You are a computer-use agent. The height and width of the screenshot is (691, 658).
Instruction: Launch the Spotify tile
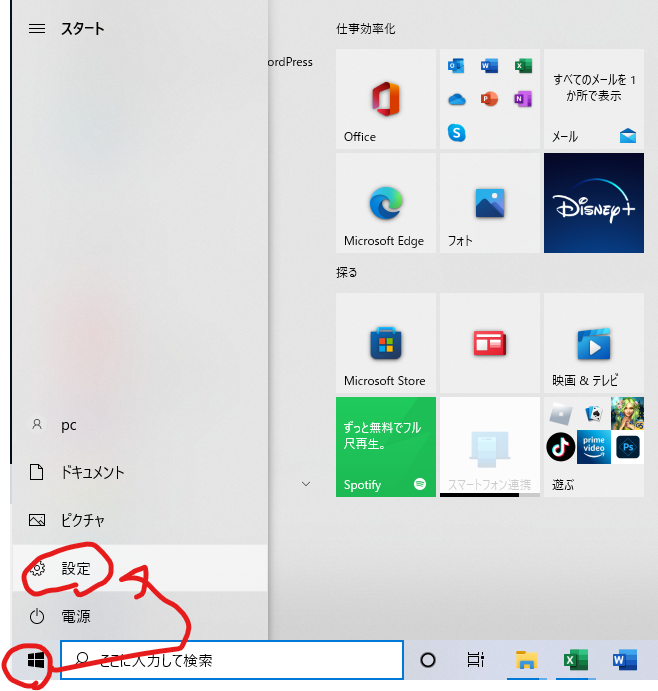(x=386, y=447)
